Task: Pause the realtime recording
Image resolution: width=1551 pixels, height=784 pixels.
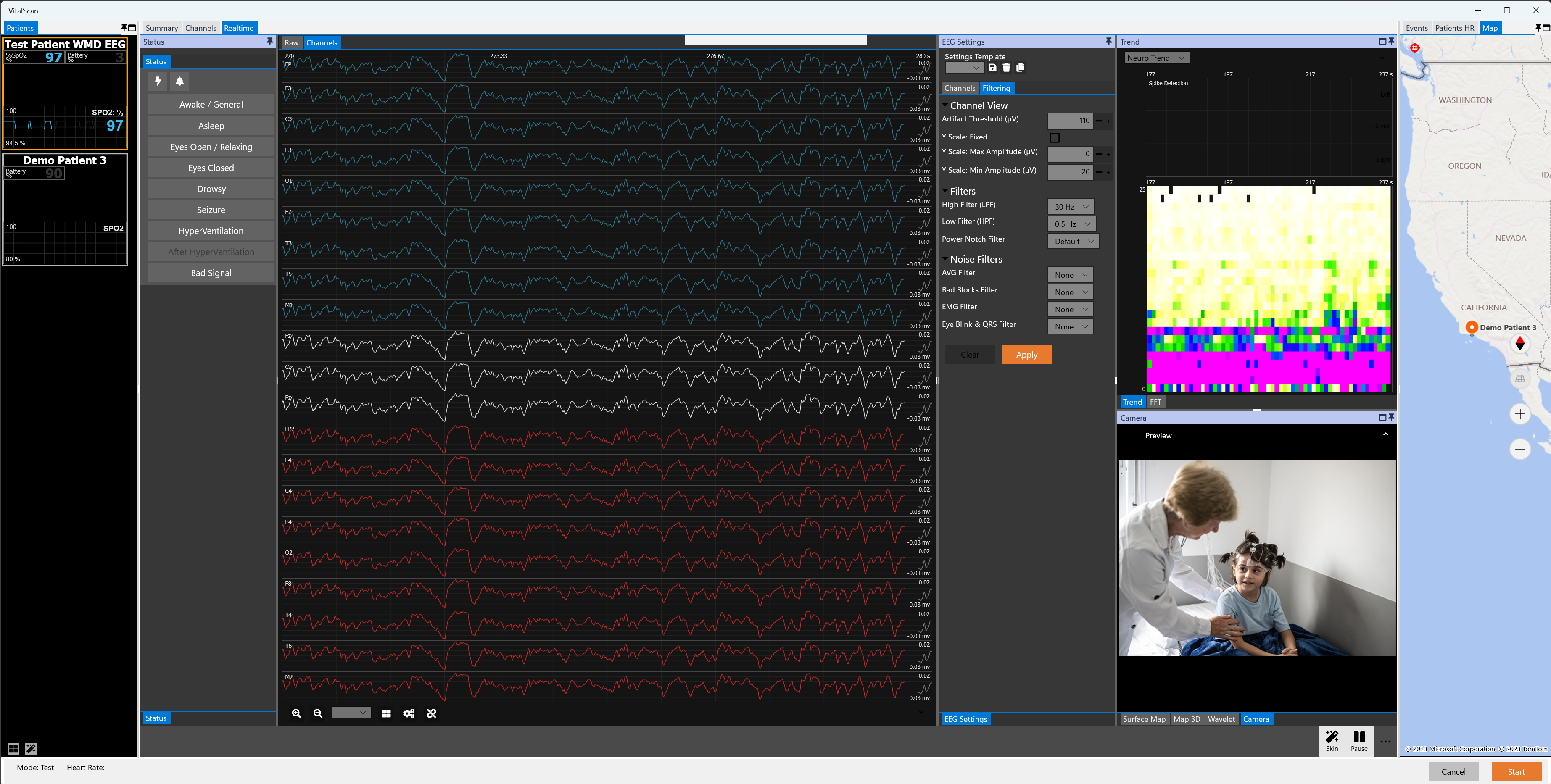Action: click(x=1359, y=741)
